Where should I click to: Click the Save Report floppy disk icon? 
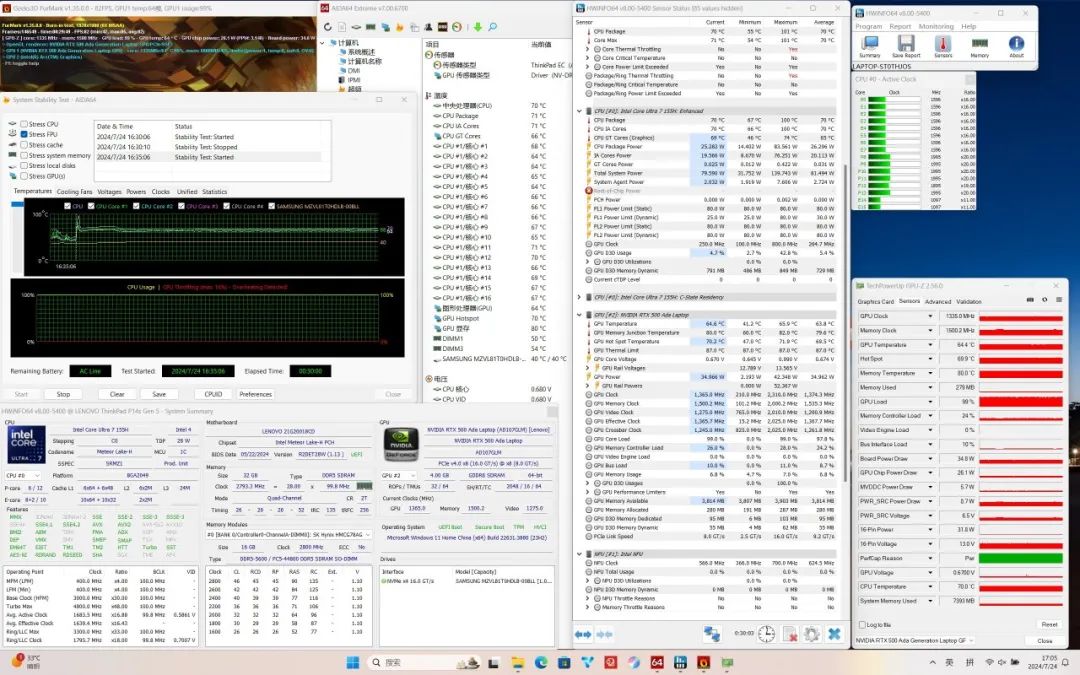[906, 45]
